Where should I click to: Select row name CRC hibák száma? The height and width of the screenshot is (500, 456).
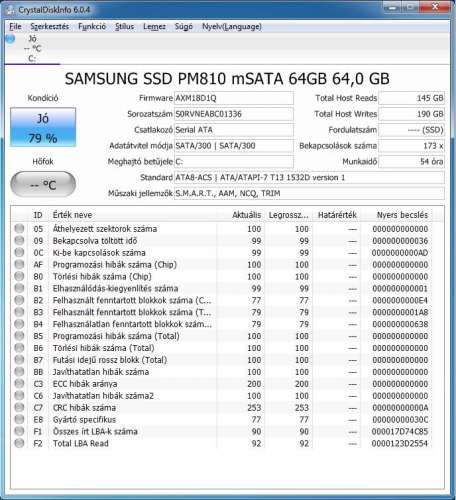(x=84, y=408)
